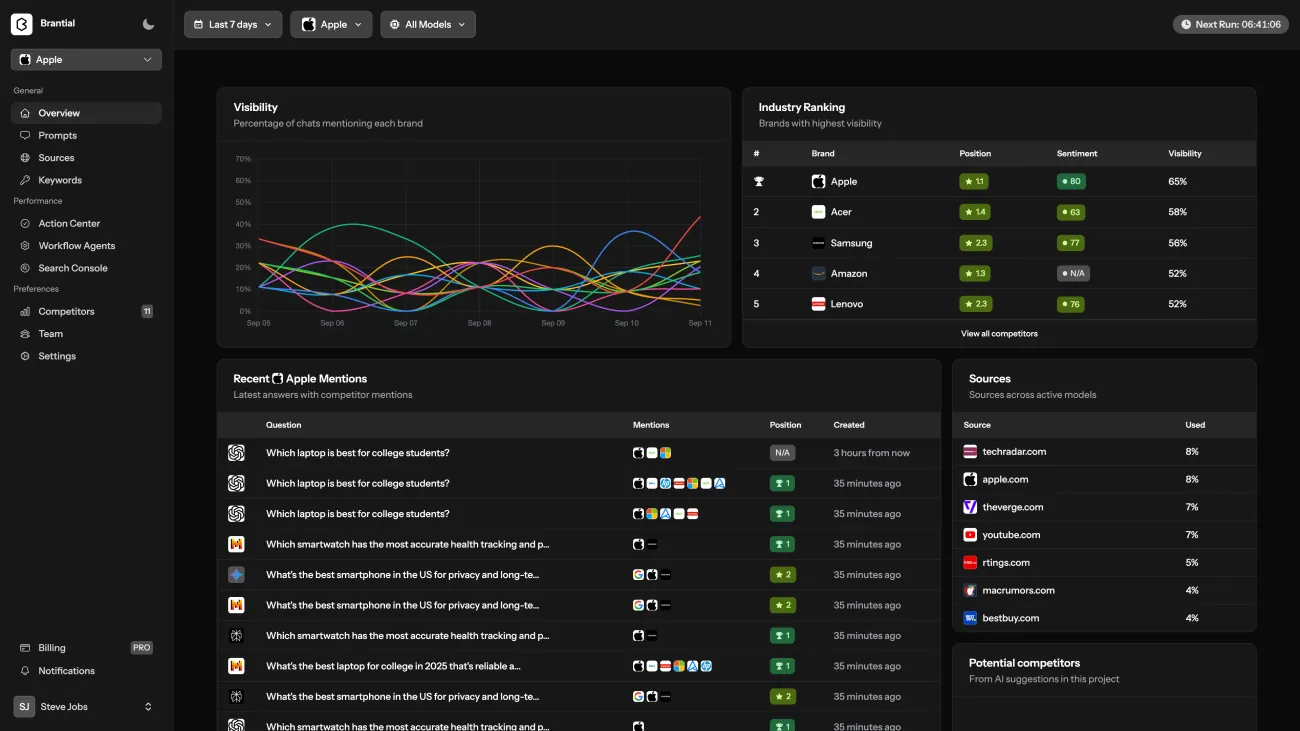Go to Prompts in the sidebar
This screenshot has height=731, width=1300.
57,136
